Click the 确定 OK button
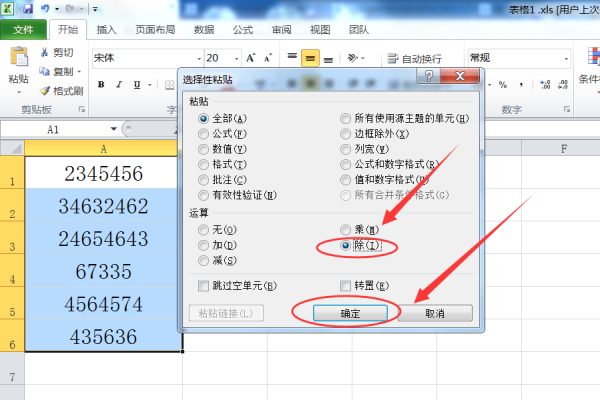Screen dimensions: 600x400 coord(350,313)
